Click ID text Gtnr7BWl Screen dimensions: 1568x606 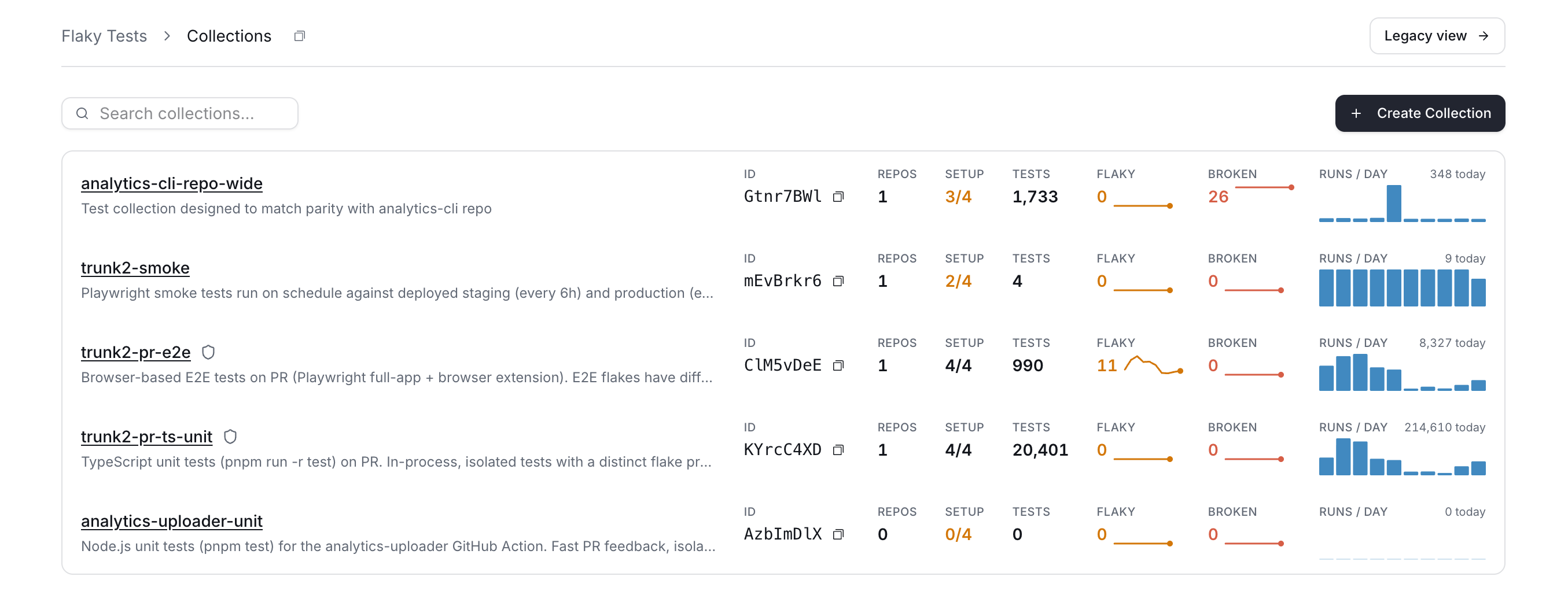point(782,197)
